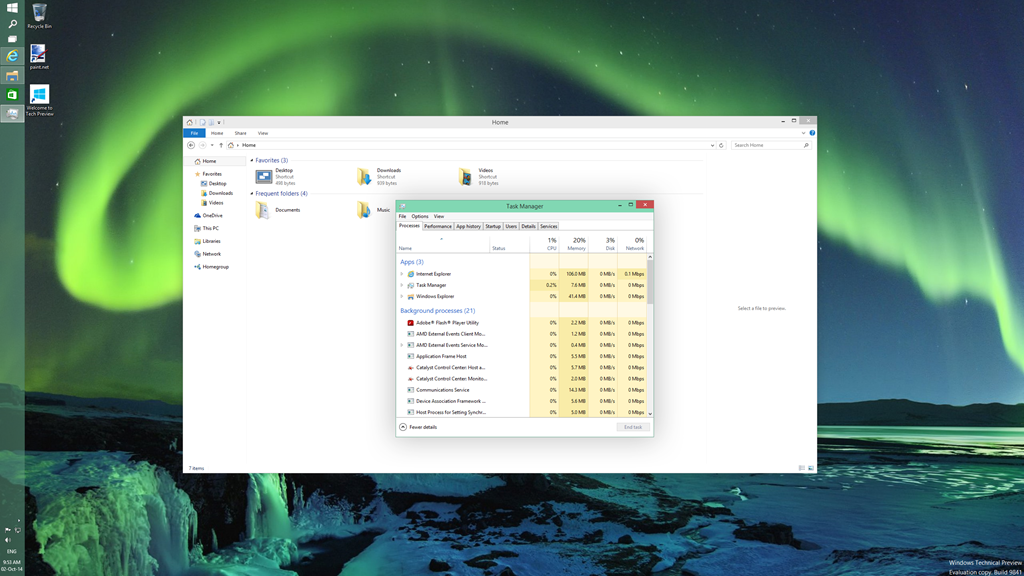Click the Adobe Flash Player Utility process
Viewport: 1024px width, 576px height.
tap(447, 323)
